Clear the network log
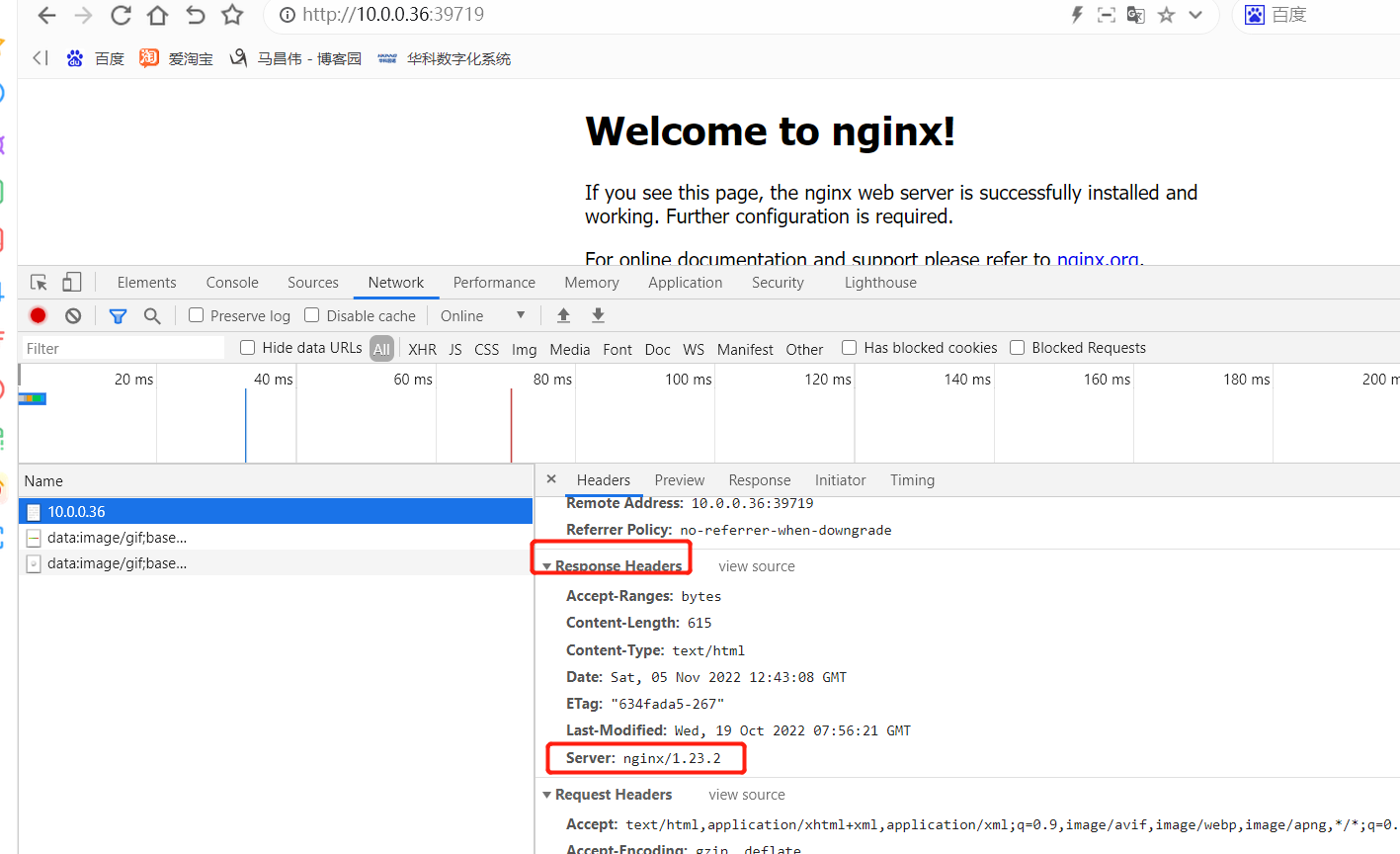 (73, 315)
